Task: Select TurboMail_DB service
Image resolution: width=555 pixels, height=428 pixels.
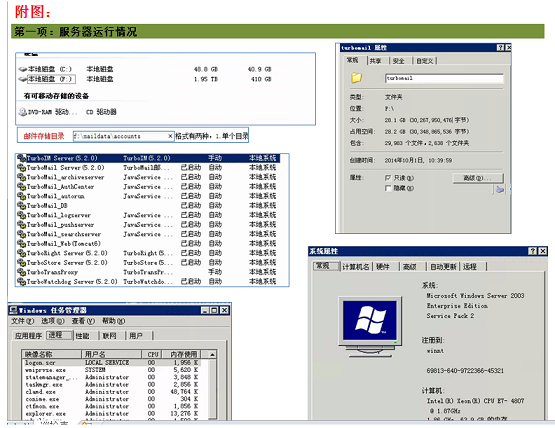Action: tap(148, 205)
